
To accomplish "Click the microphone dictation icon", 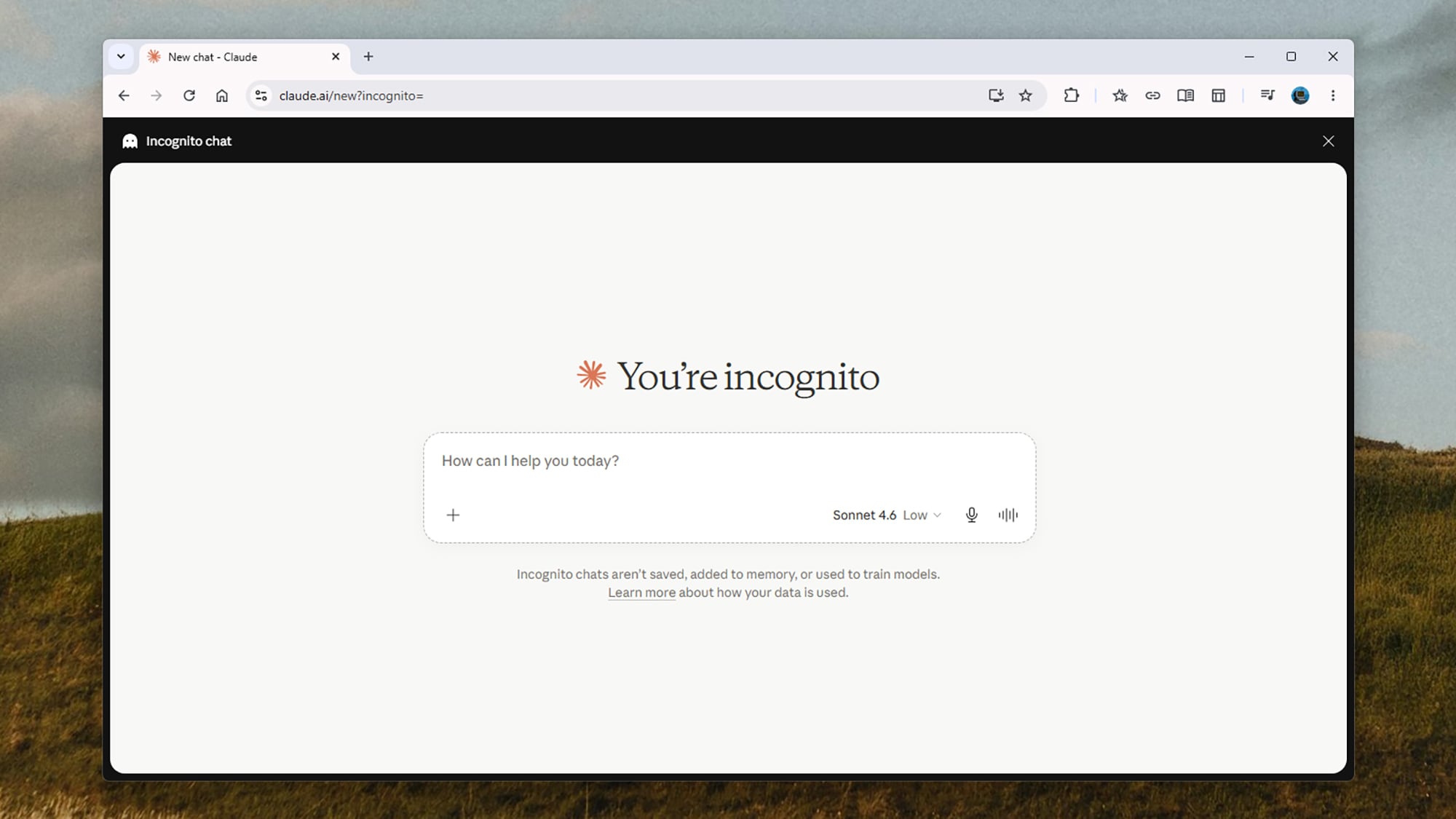I will (971, 515).
